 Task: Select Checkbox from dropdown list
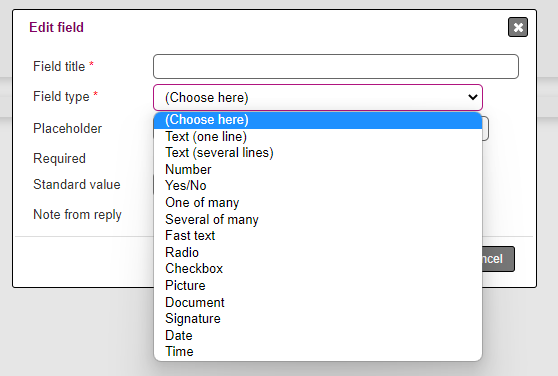[318, 269]
